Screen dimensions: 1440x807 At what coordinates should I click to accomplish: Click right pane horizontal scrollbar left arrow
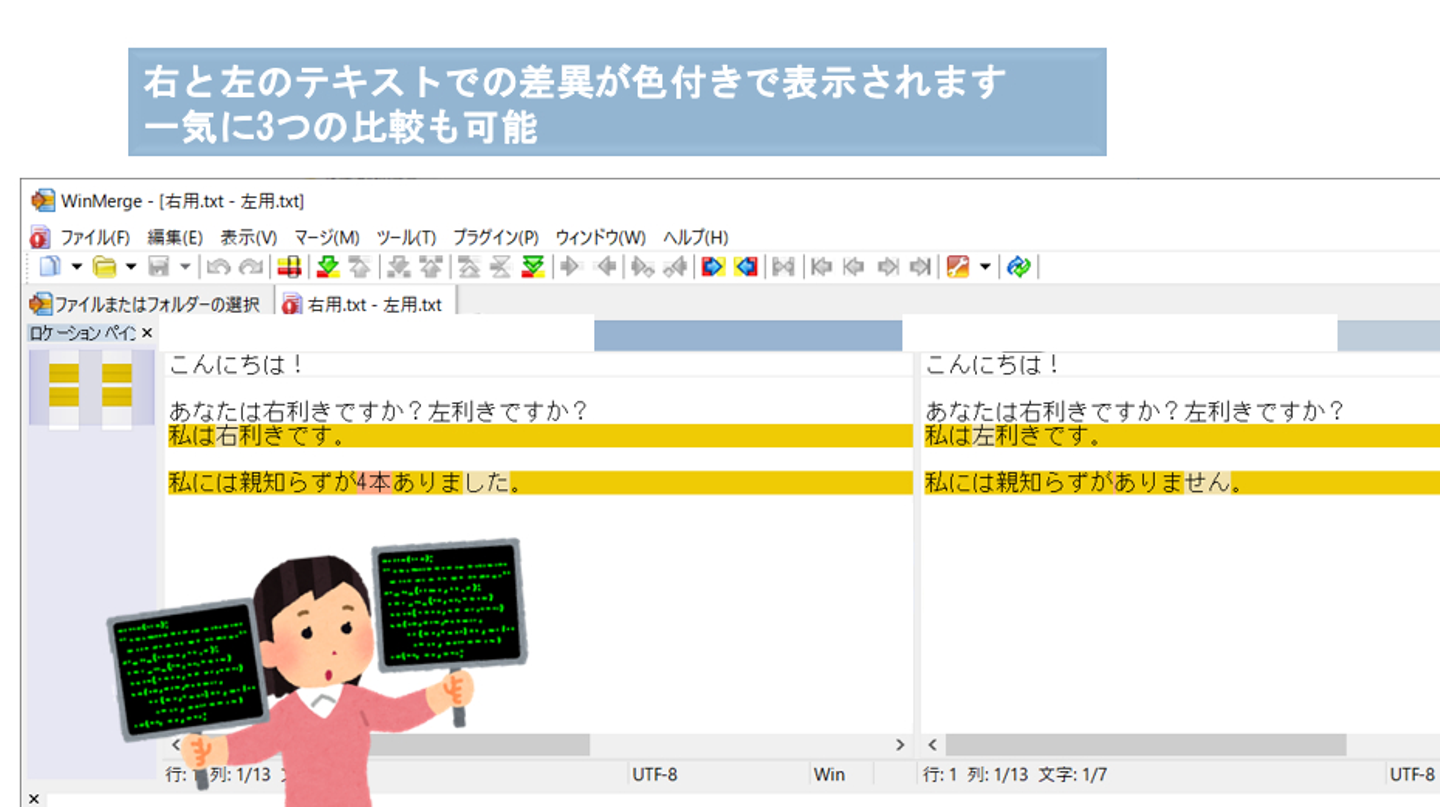pos(933,745)
